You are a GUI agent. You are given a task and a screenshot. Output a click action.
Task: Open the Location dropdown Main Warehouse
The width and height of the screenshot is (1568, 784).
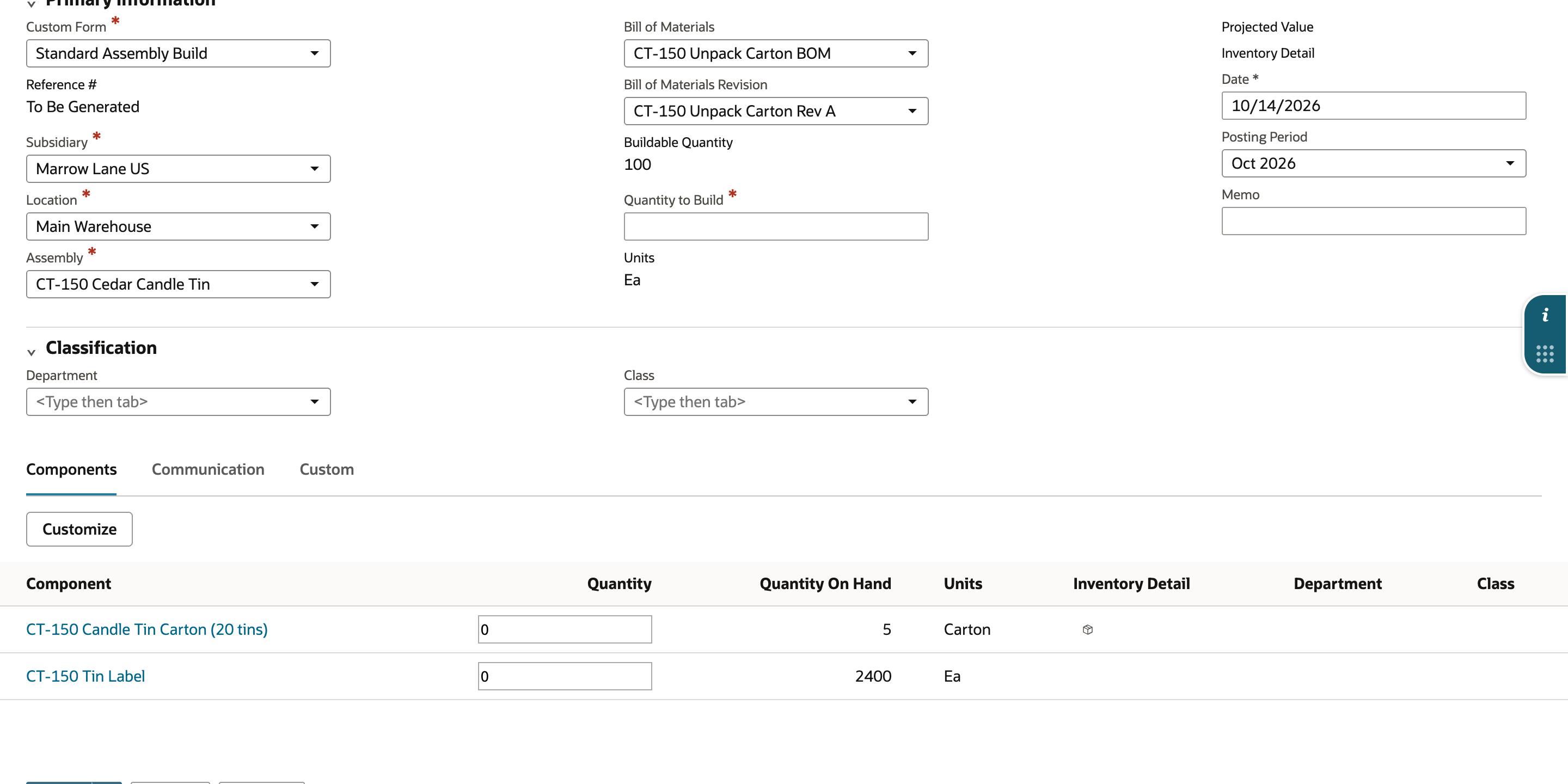click(x=179, y=226)
